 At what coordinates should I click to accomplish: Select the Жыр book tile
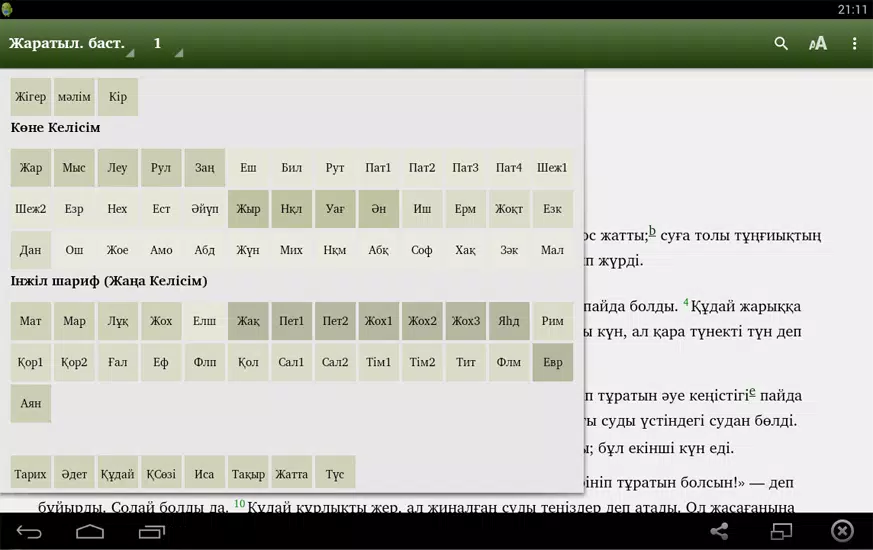248,210
